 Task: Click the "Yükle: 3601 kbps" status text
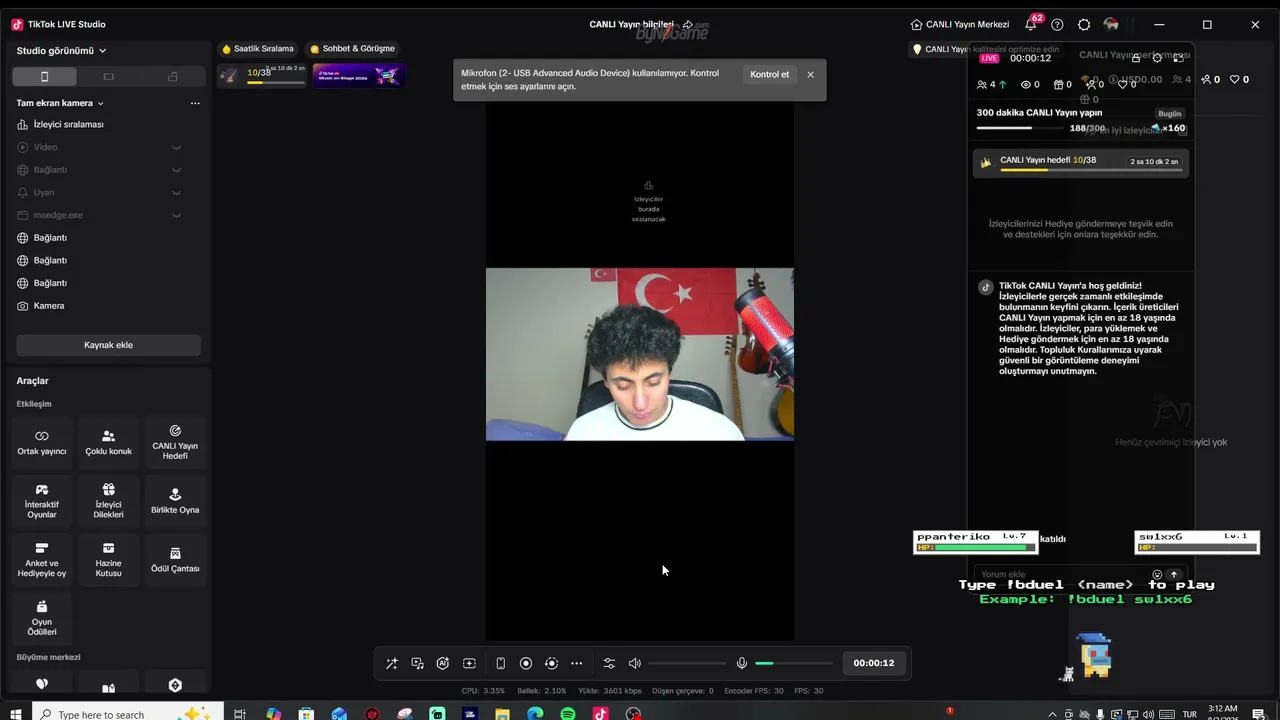pos(610,691)
